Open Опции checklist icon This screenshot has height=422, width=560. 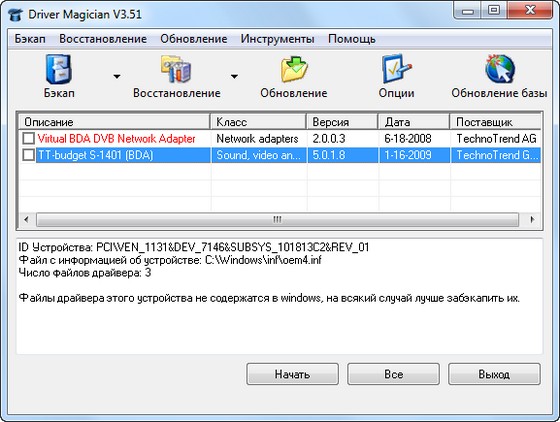pyautogui.click(x=396, y=69)
